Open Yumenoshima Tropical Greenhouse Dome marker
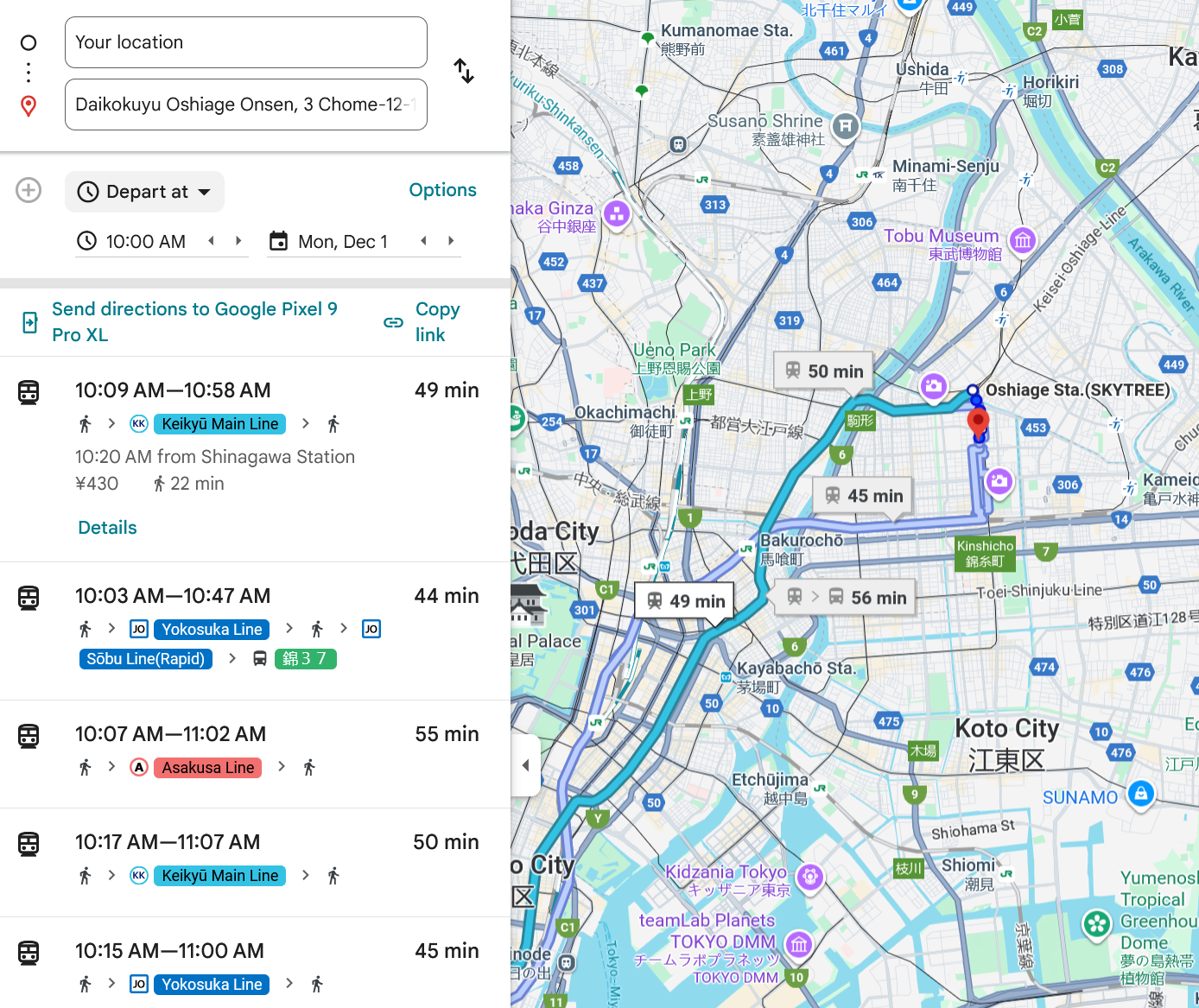This screenshot has height=1008, width=1199. click(x=1097, y=924)
